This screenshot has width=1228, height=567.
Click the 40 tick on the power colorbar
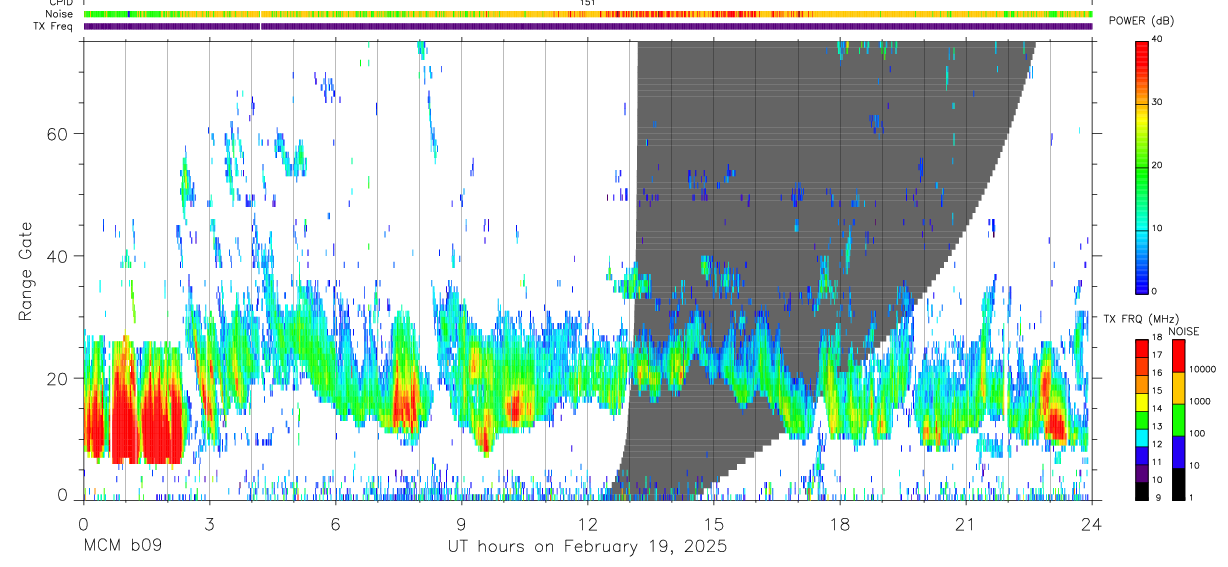tap(1156, 39)
